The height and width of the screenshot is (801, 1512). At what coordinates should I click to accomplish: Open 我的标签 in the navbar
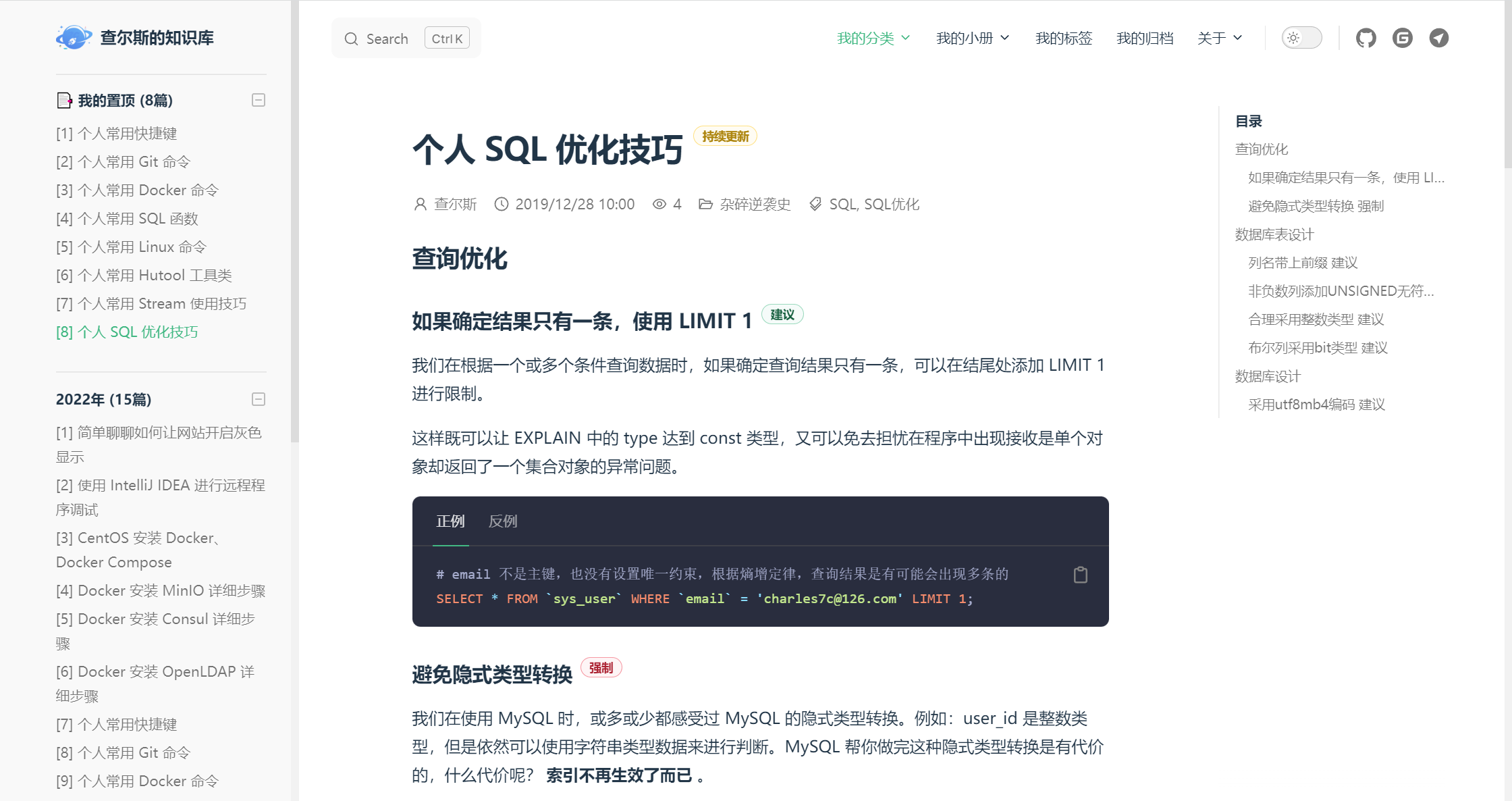(1064, 38)
